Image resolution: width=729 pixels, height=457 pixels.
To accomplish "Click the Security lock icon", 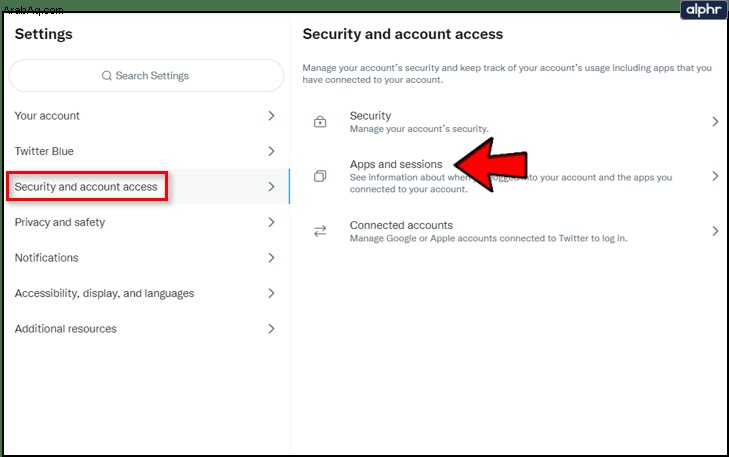I will tap(320, 122).
